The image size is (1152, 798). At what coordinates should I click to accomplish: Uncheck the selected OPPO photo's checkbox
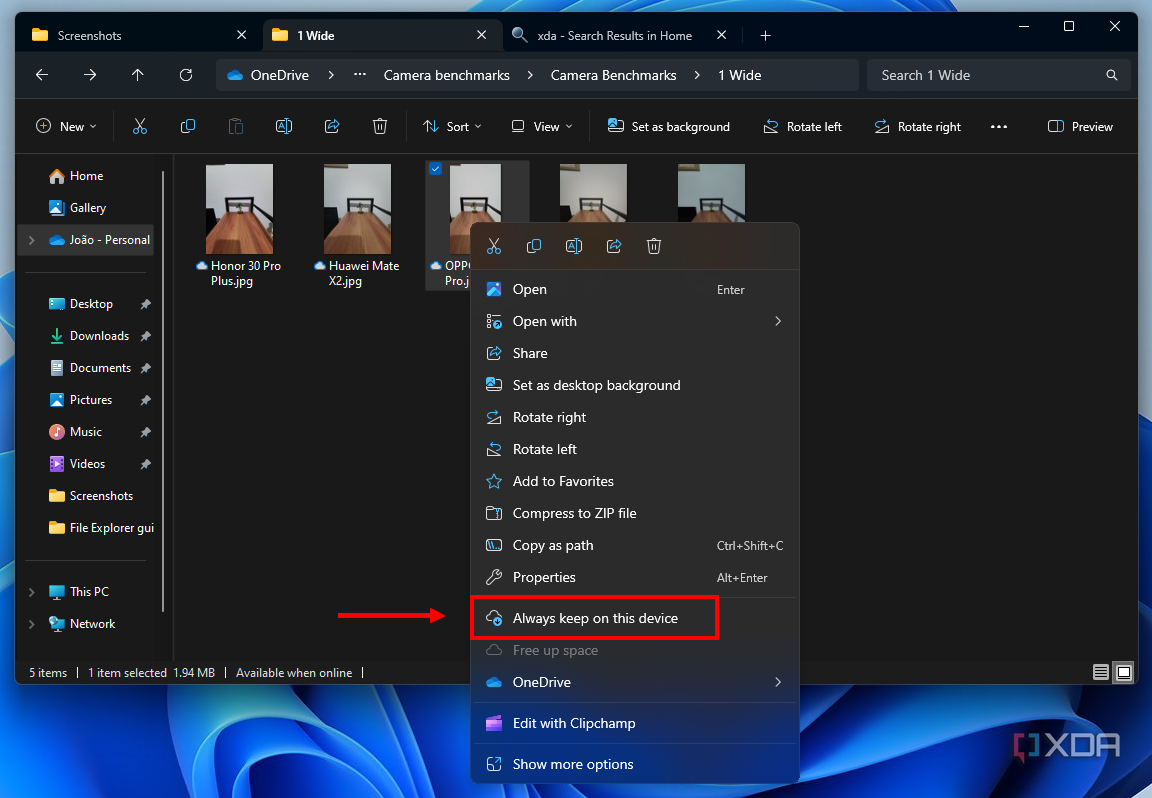point(435,168)
